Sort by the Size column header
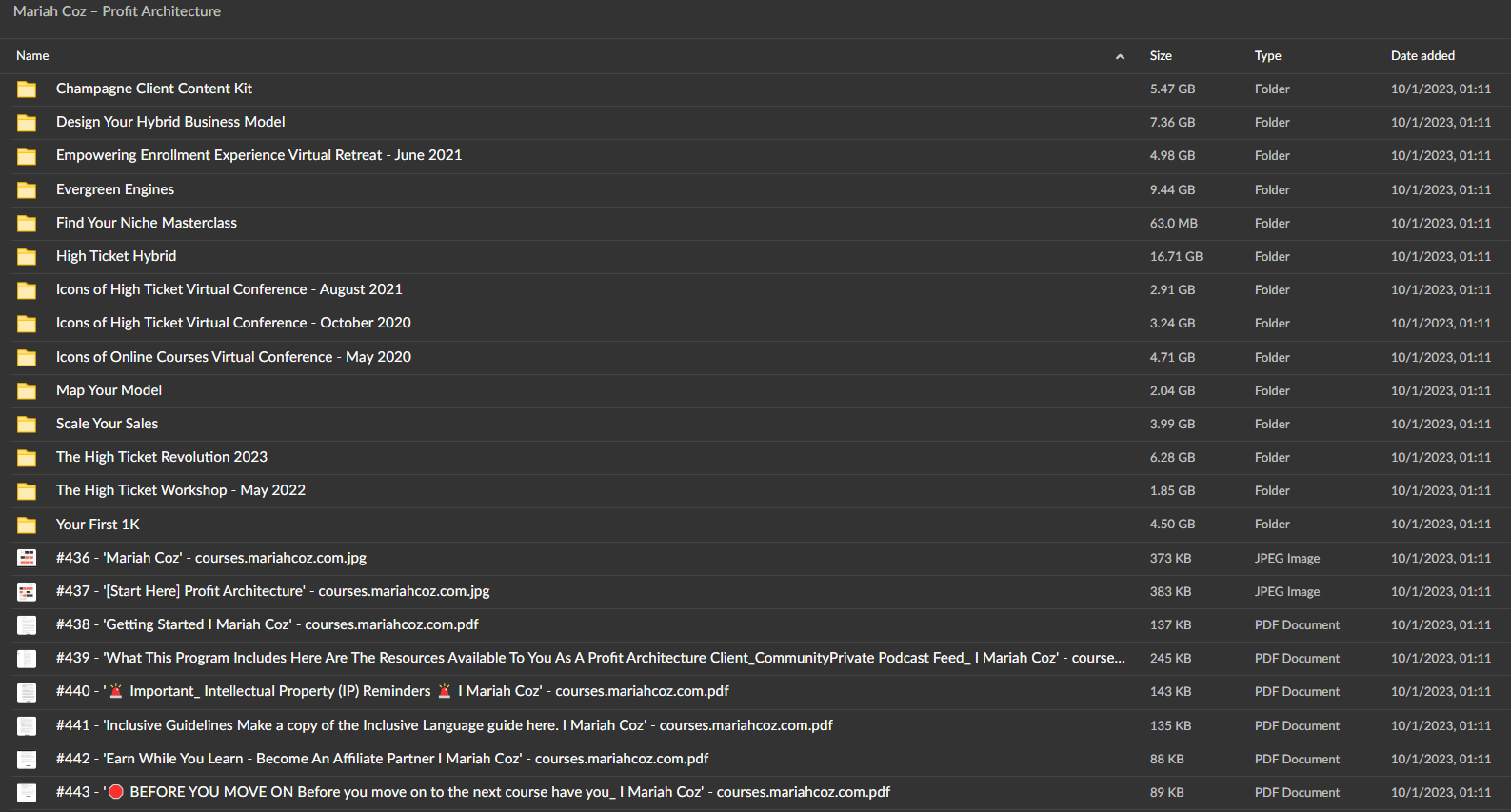This screenshot has height=812, width=1511. pos(1161,55)
